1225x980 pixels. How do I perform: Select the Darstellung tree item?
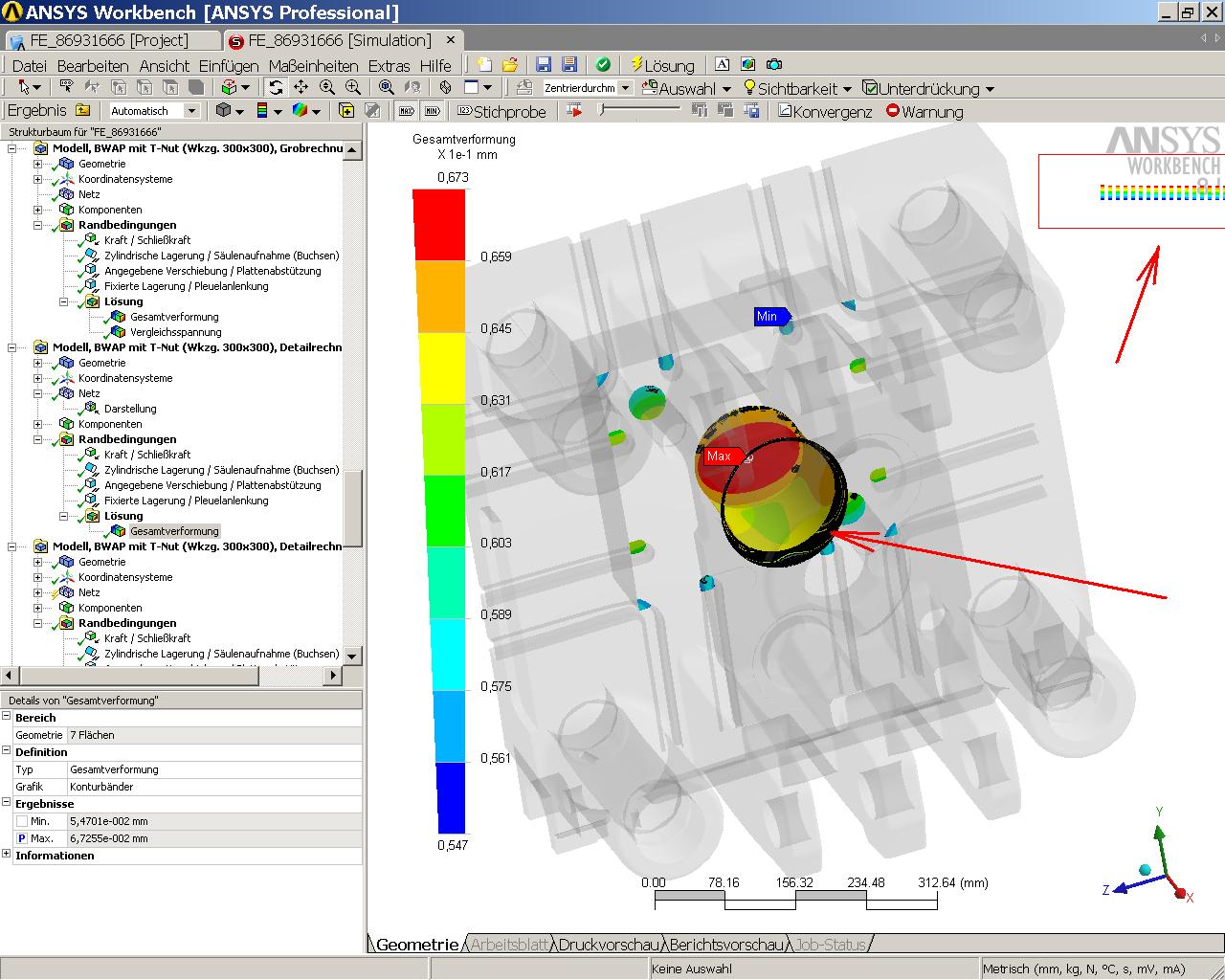(x=130, y=409)
